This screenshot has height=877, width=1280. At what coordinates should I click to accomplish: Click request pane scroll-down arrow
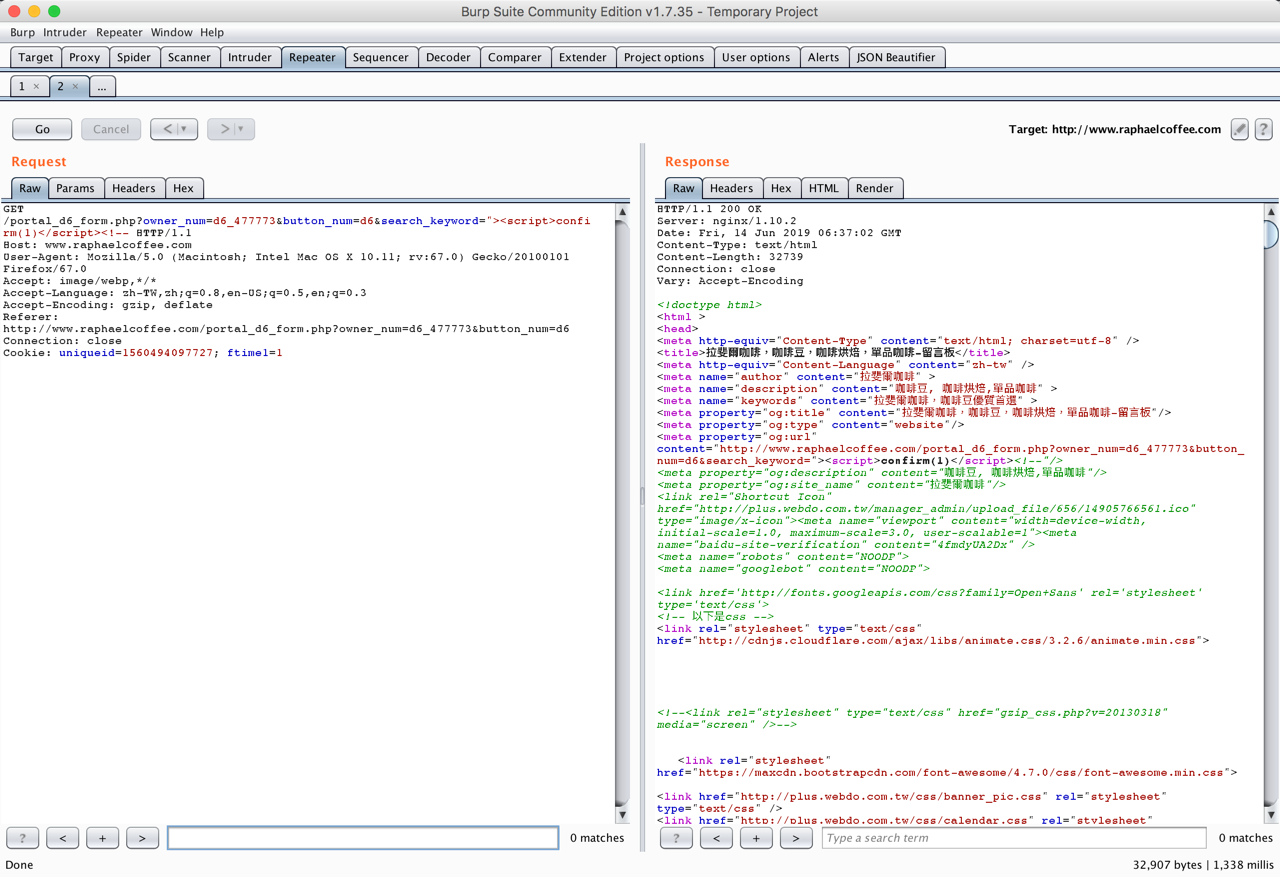pyautogui.click(x=622, y=814)
